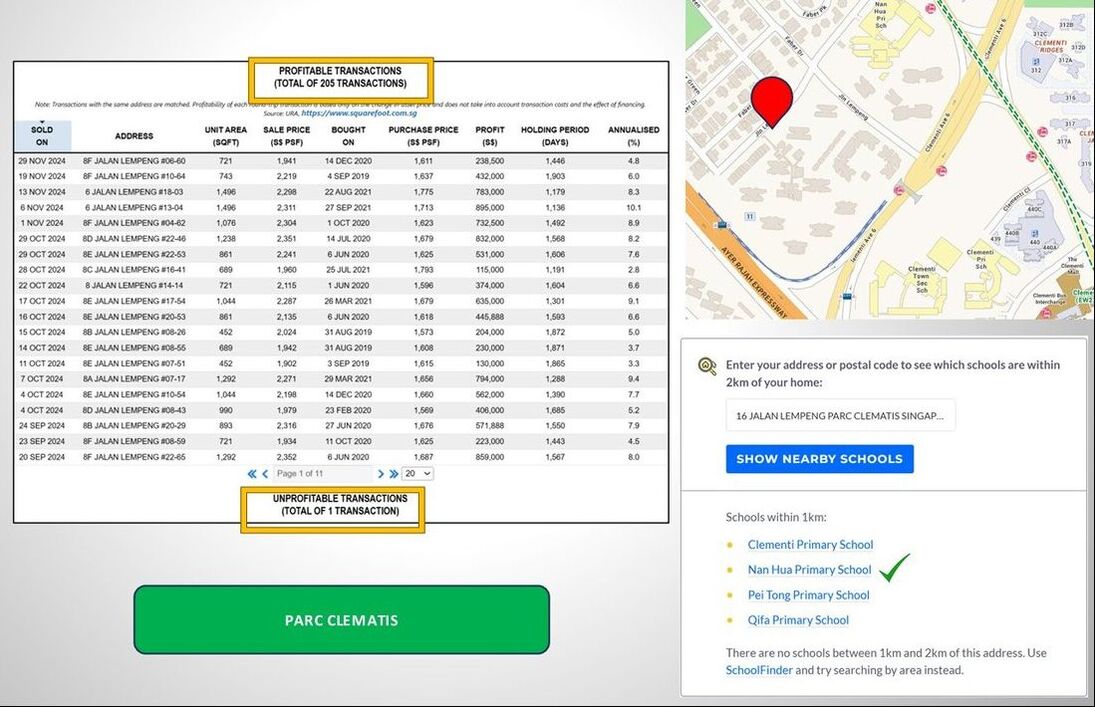Click Clementi Pri Sch label on map
Screen dimensions: 1095x707
coord(980,259)
